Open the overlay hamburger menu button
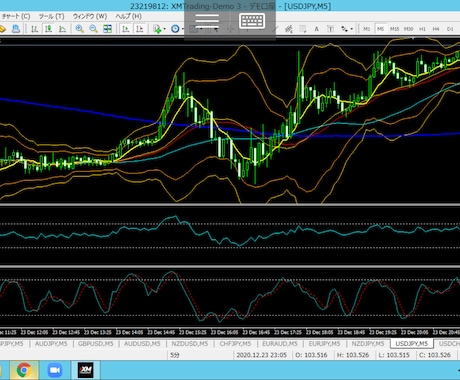Screen dimensions: 460x380 click(x=207, y=21)
